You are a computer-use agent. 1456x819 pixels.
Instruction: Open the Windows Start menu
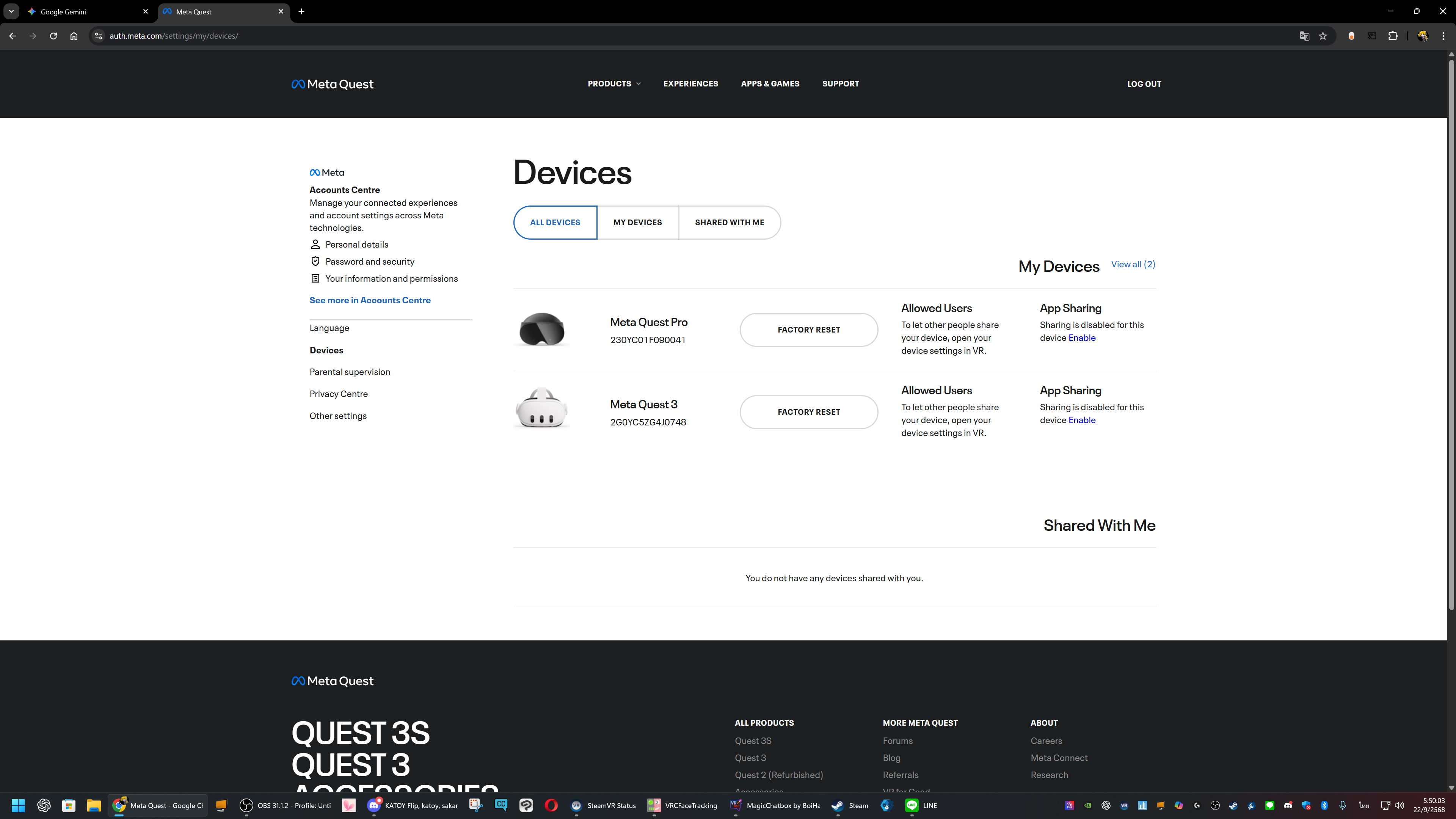point(18,805)
